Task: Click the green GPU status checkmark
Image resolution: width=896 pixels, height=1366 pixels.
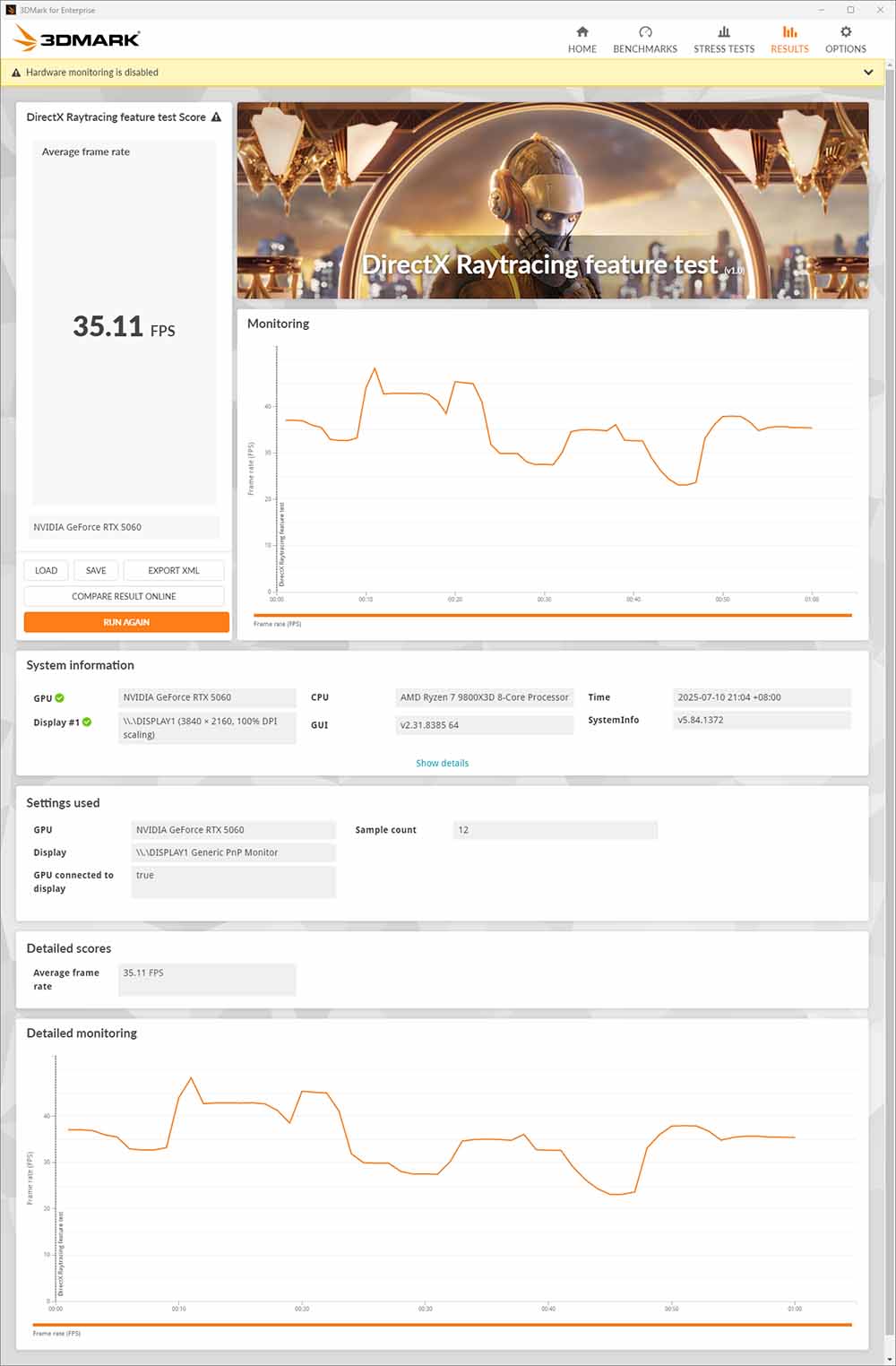Action: click(60, 698)
